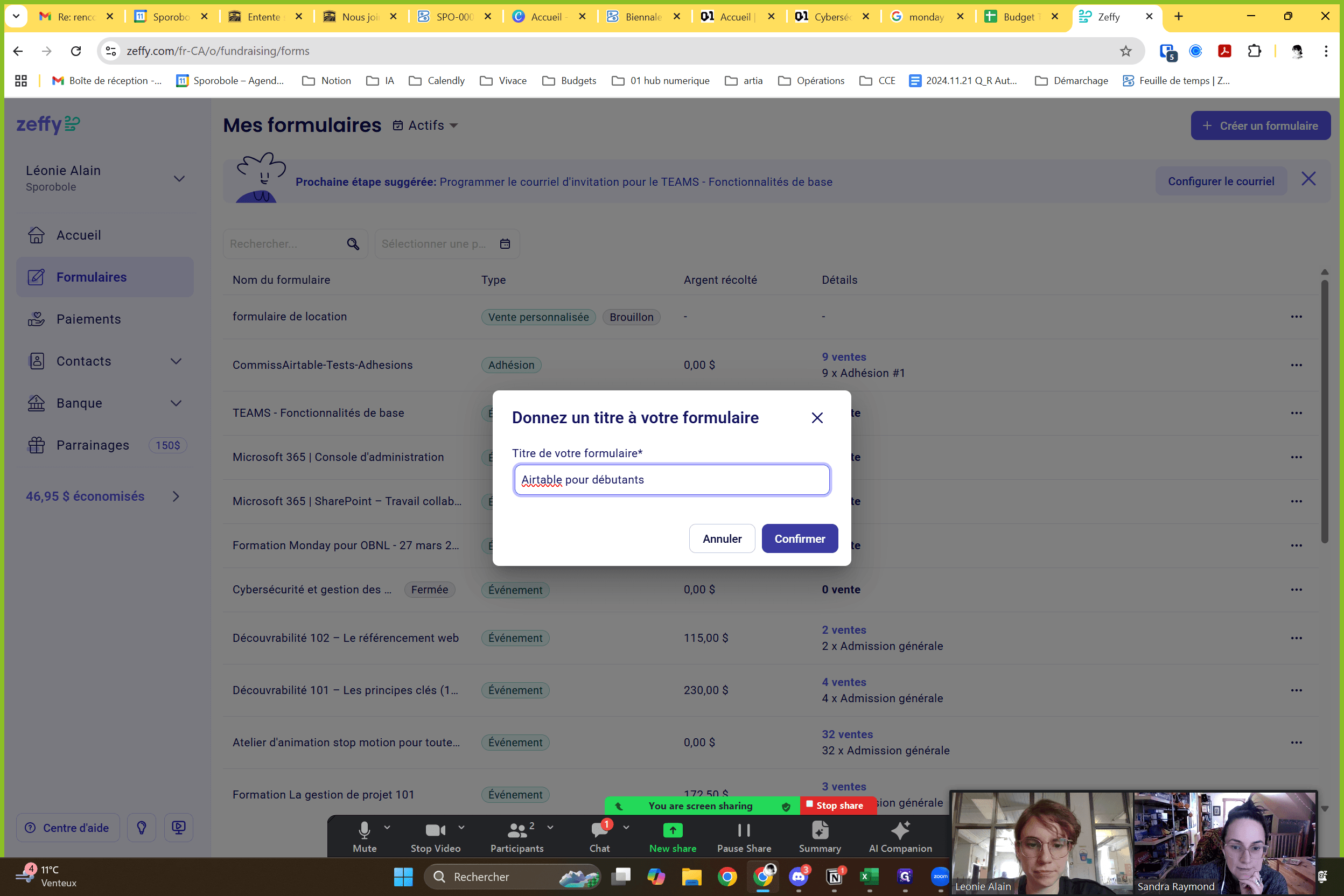Open the 46,95 $ économisés details
This screenshot has width=1344, height=896.
[x=103, y=496]
